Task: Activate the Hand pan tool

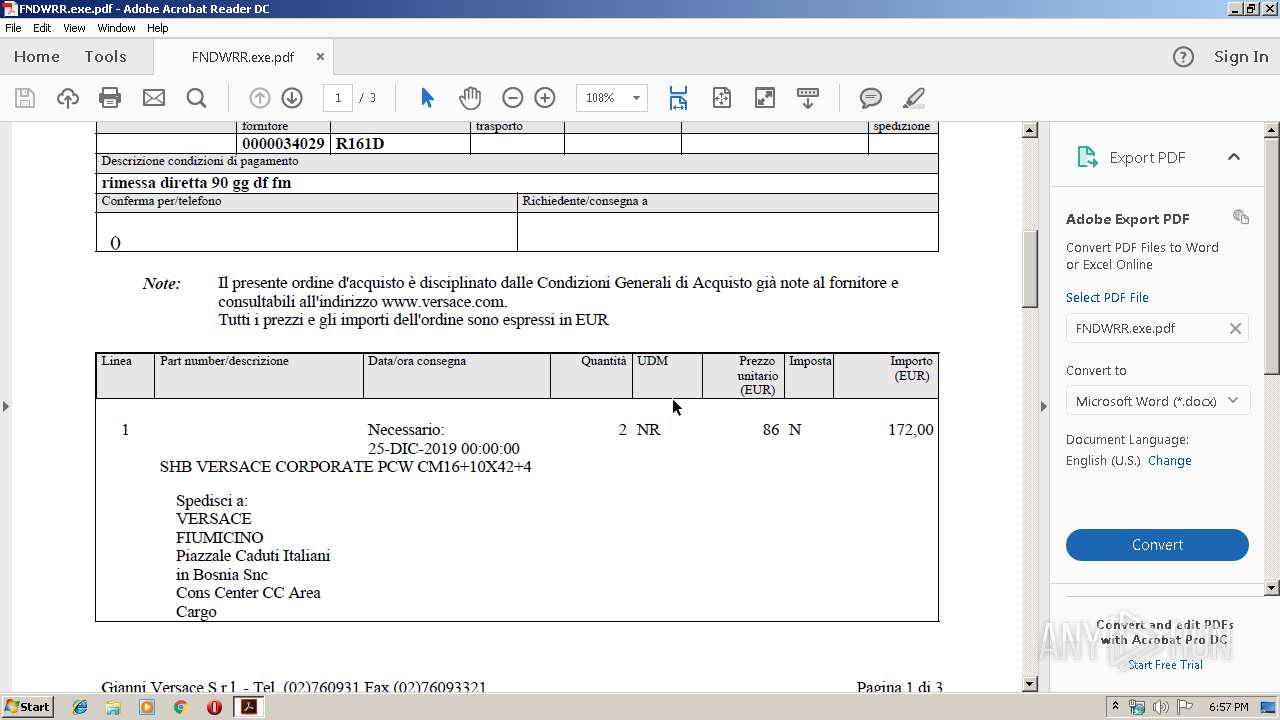Action: point(470,97)
